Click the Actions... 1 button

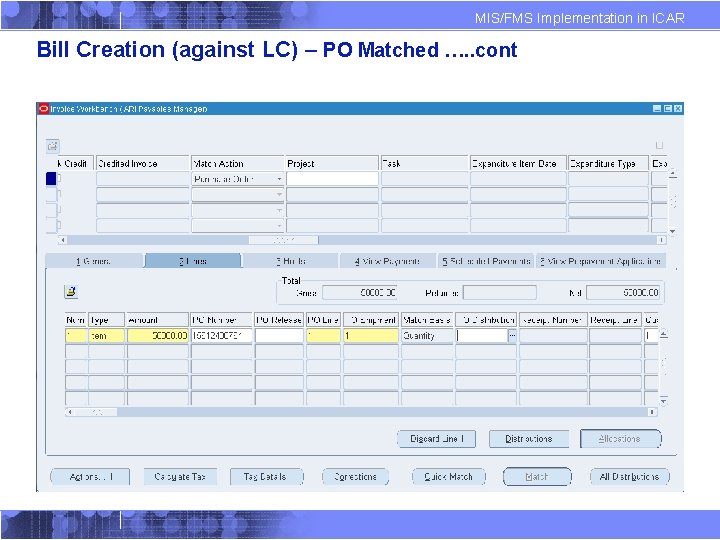(x=90, y=477)
